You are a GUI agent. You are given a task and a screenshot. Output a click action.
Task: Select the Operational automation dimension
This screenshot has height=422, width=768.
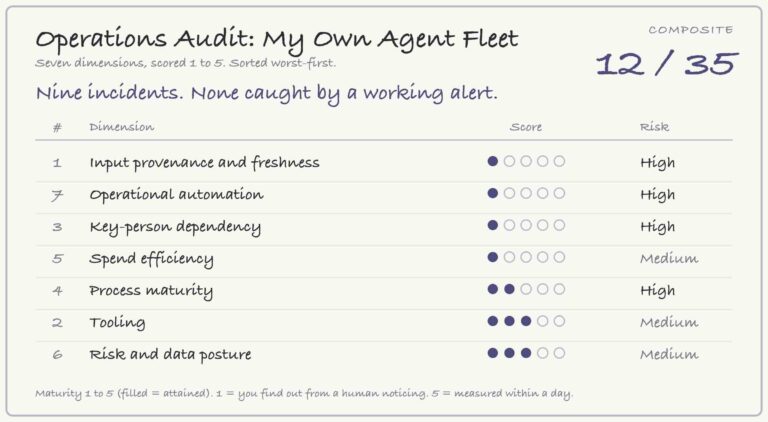point(176,194)
